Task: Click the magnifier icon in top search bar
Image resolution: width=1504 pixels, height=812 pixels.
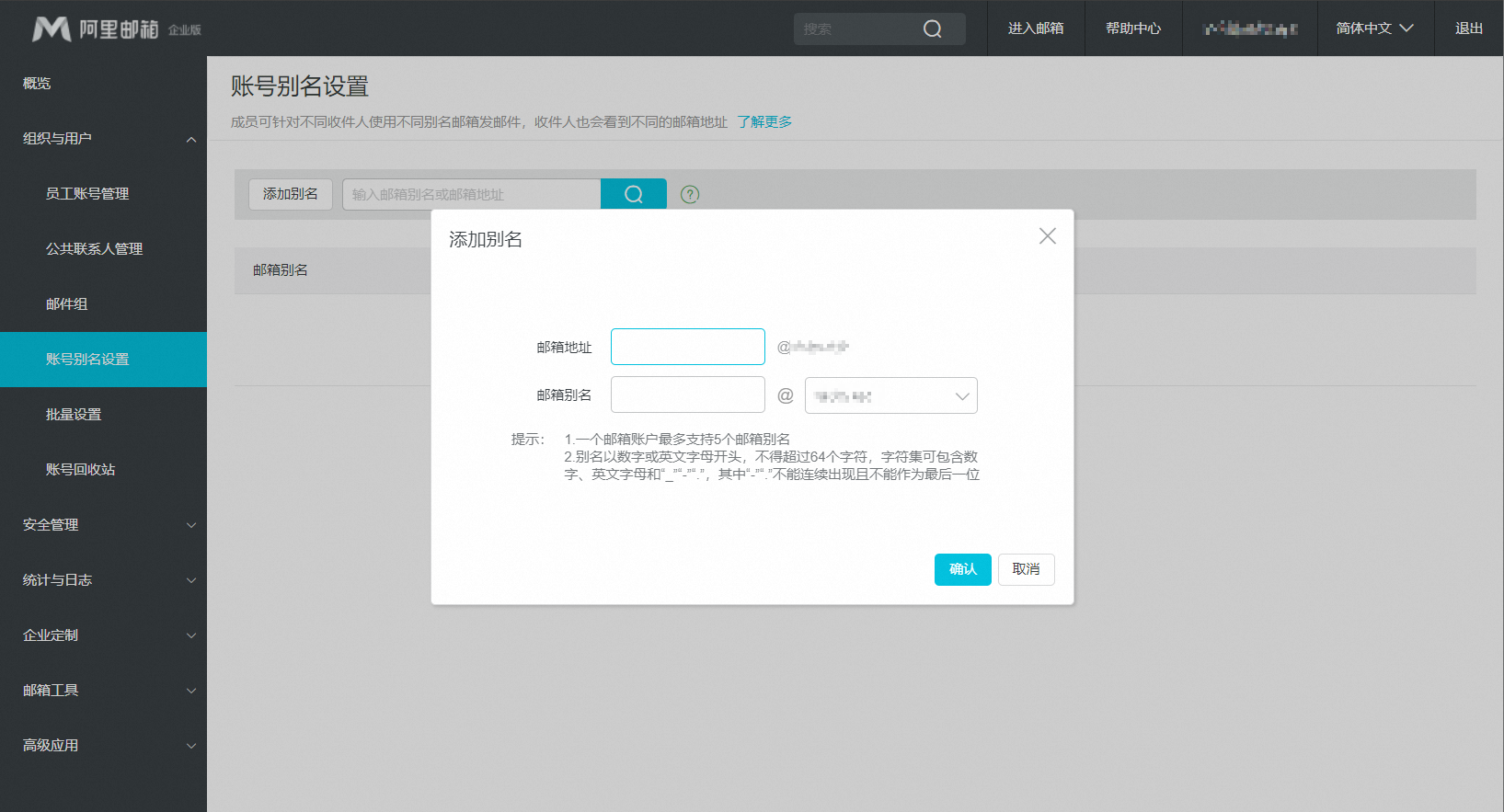Action: point(932,29)
